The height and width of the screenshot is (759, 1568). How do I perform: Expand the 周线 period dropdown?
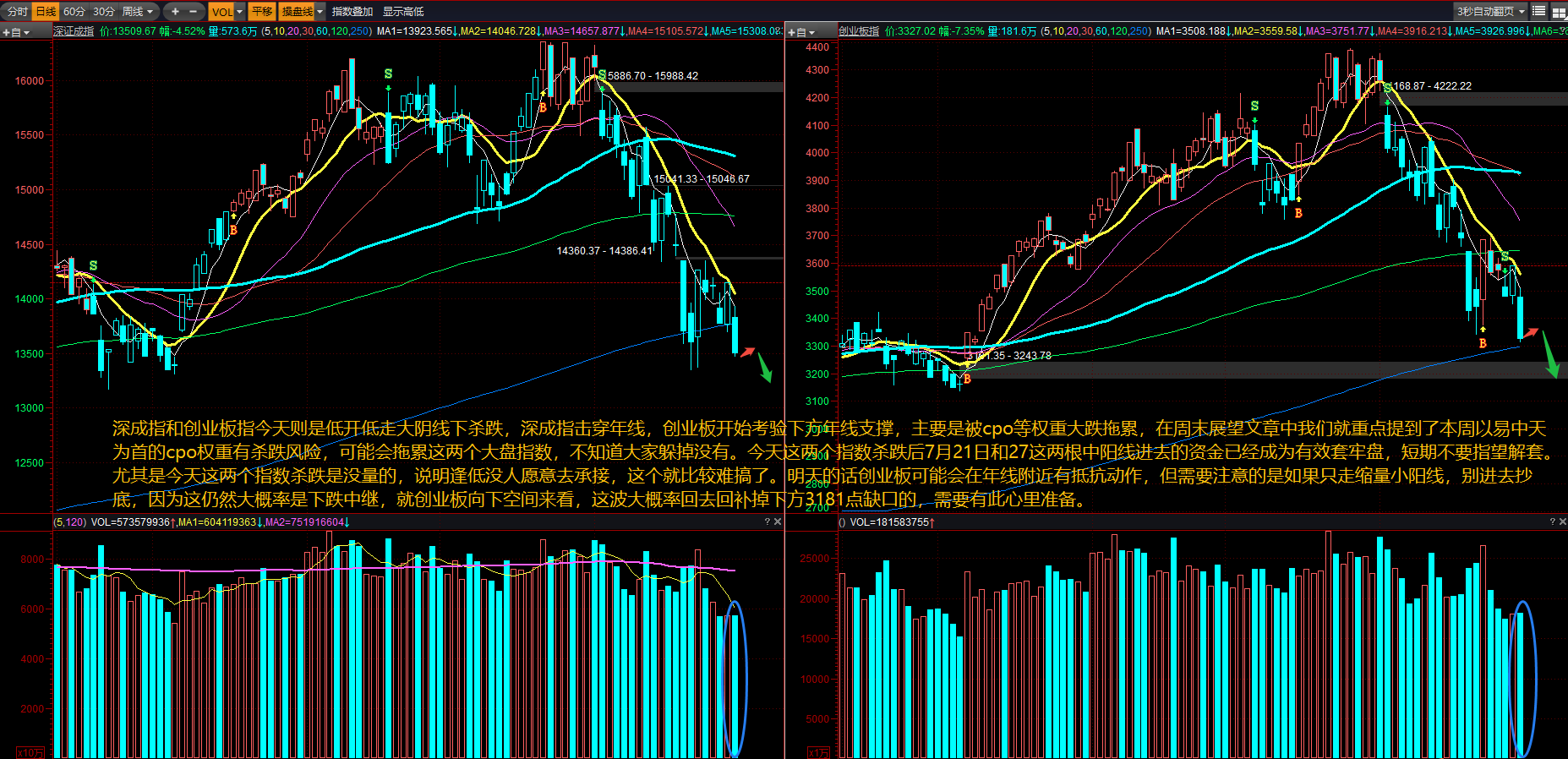click(139, 11)
